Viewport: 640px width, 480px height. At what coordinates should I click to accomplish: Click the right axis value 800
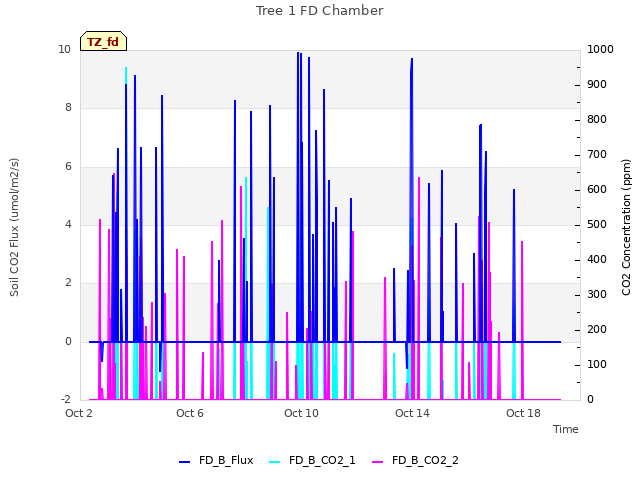pyautogui.click(x=597, y=120)
